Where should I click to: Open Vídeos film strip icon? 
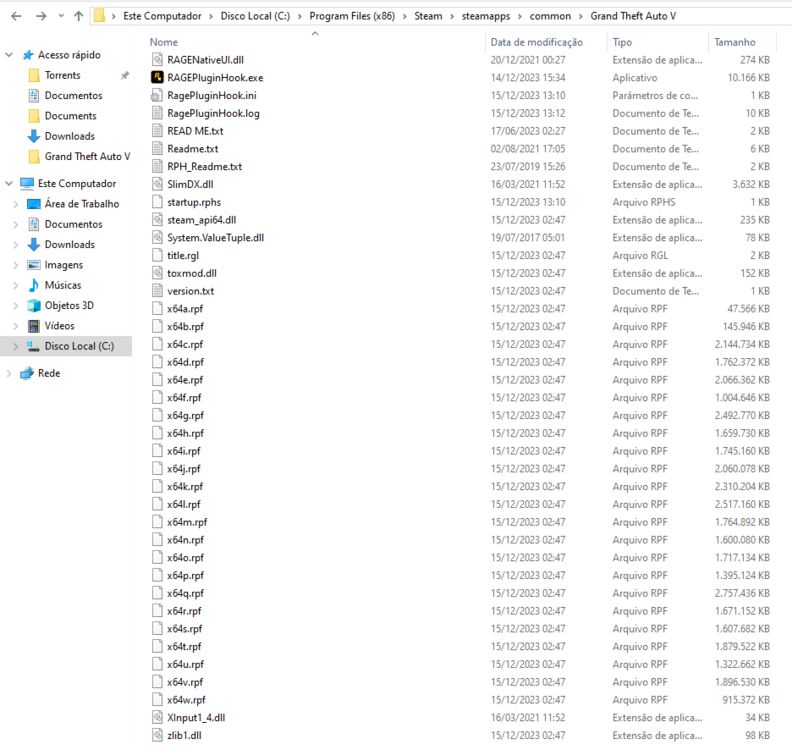[34, 326]
